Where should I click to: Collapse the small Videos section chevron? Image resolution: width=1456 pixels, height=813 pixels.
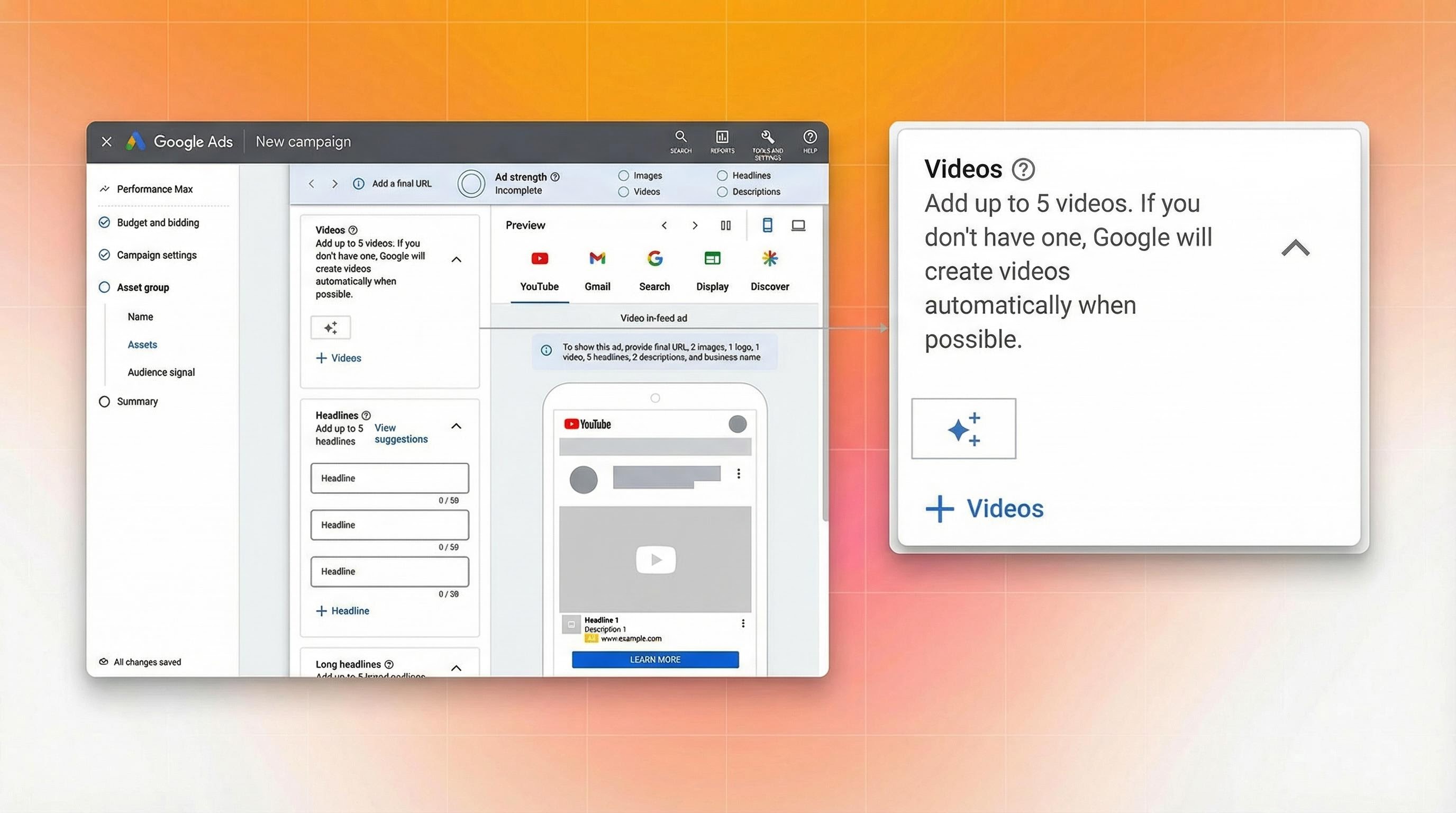click(456, 259)
